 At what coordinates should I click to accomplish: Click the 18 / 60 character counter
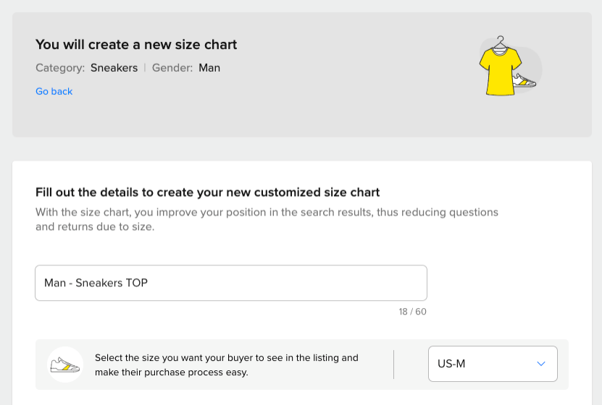coord(412,312)
